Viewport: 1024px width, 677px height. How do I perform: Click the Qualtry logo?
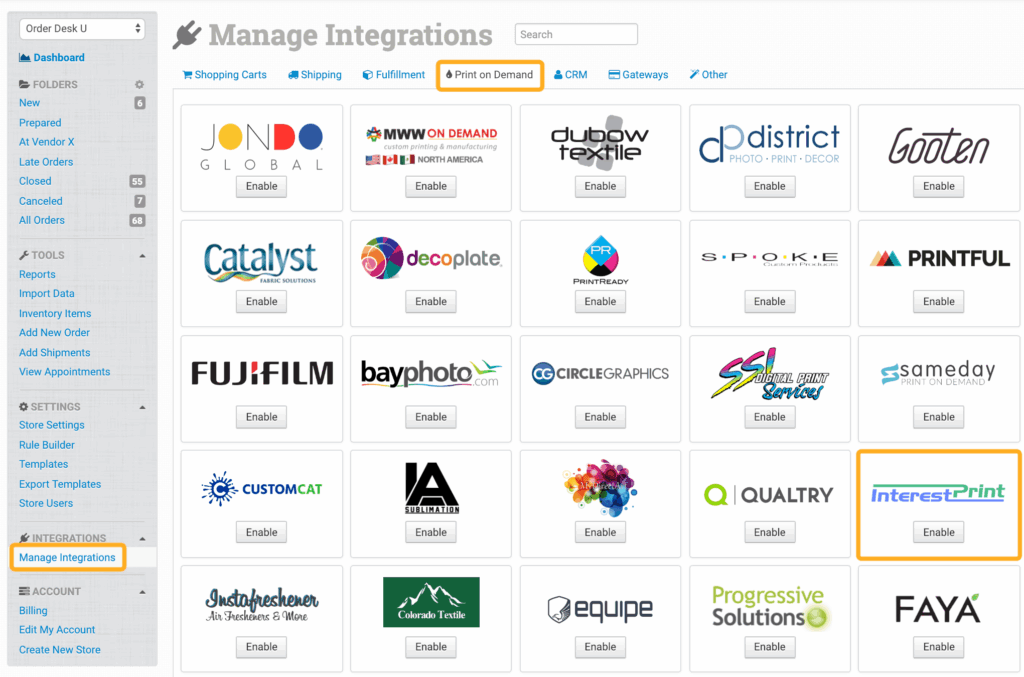(769, 494)
